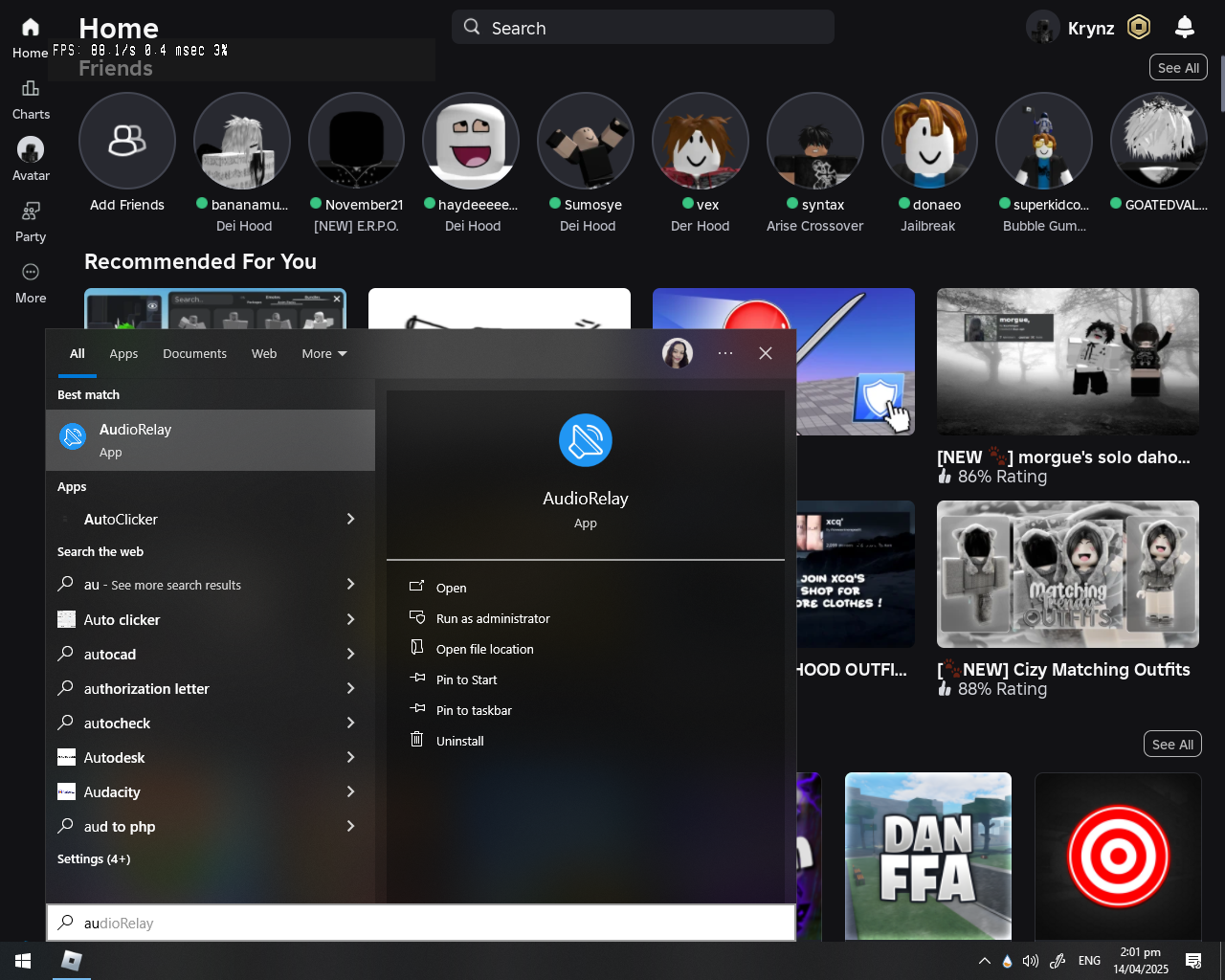Open the Avatar sidebar icon
Screen dimensions: 1225x980
pyautogui.click(x=31, y=150)
